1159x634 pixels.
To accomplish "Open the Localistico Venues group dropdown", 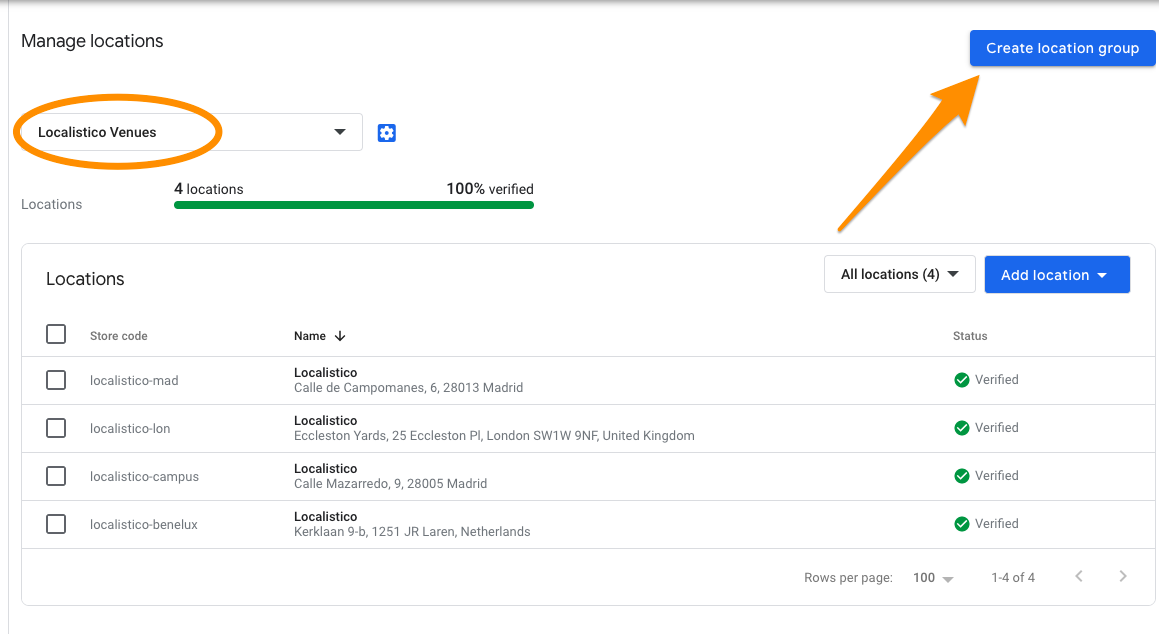I will (x=191, y=132).
